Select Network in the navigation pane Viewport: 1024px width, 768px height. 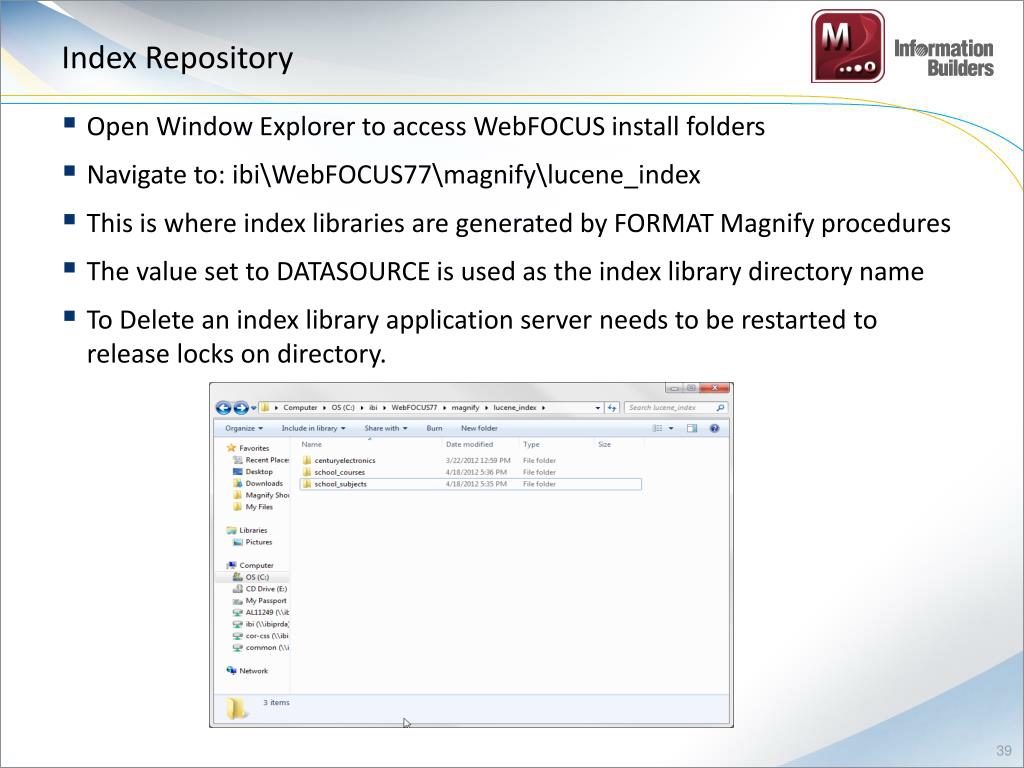point(253,671)
